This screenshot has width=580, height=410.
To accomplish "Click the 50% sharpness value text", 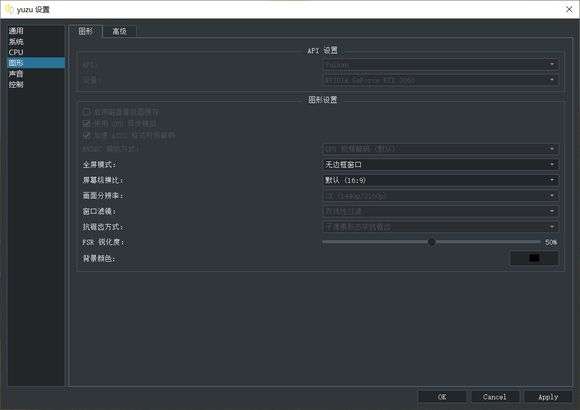I will coord(551,242).
